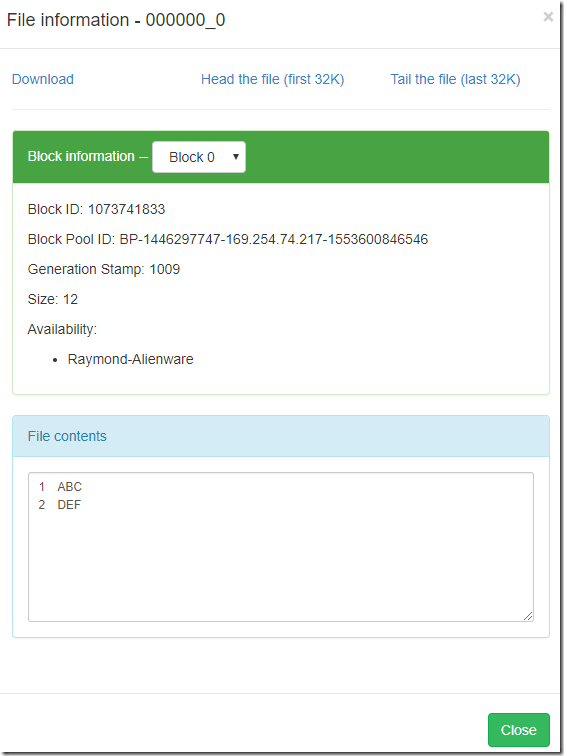Click the dropdown arrow beside Block 0

tap(236, 157)
